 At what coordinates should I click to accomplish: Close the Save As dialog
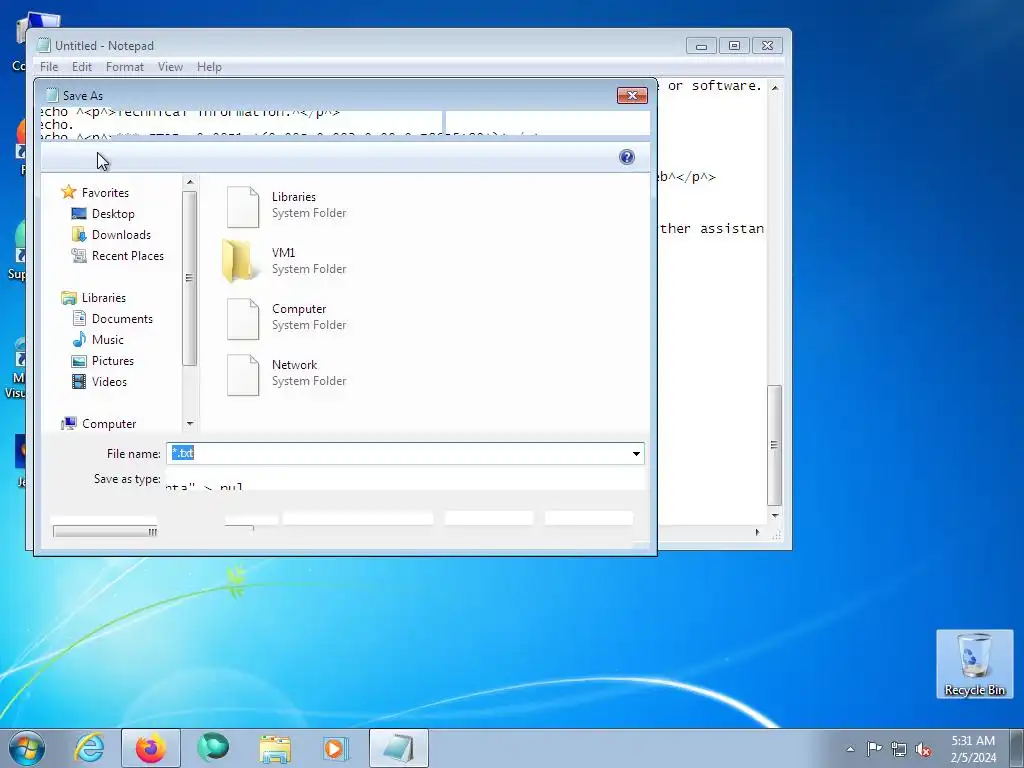click(632, 95)
